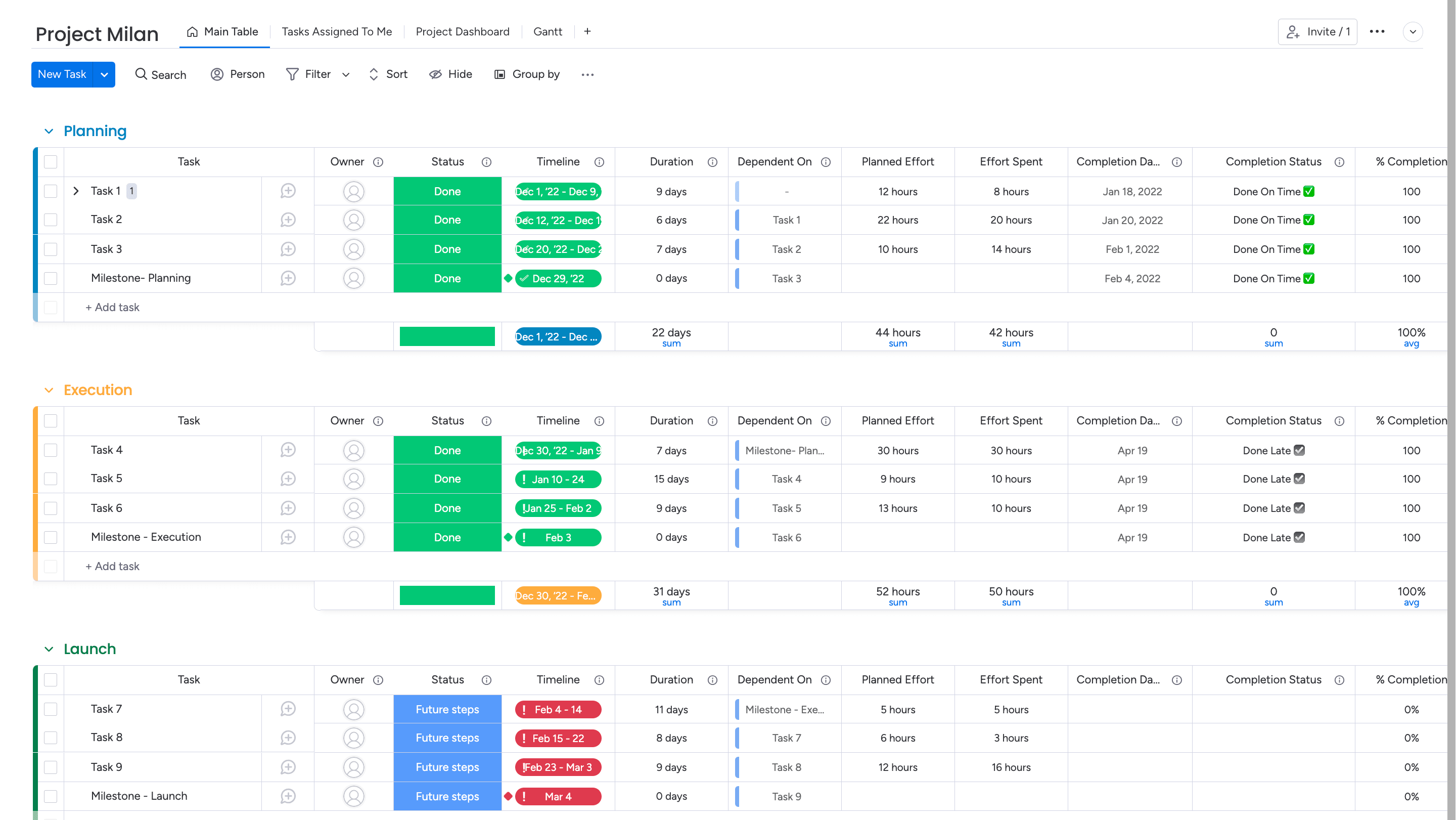
Task: Click the three-dot board options menu
Action: click(x=1377, y=32)
